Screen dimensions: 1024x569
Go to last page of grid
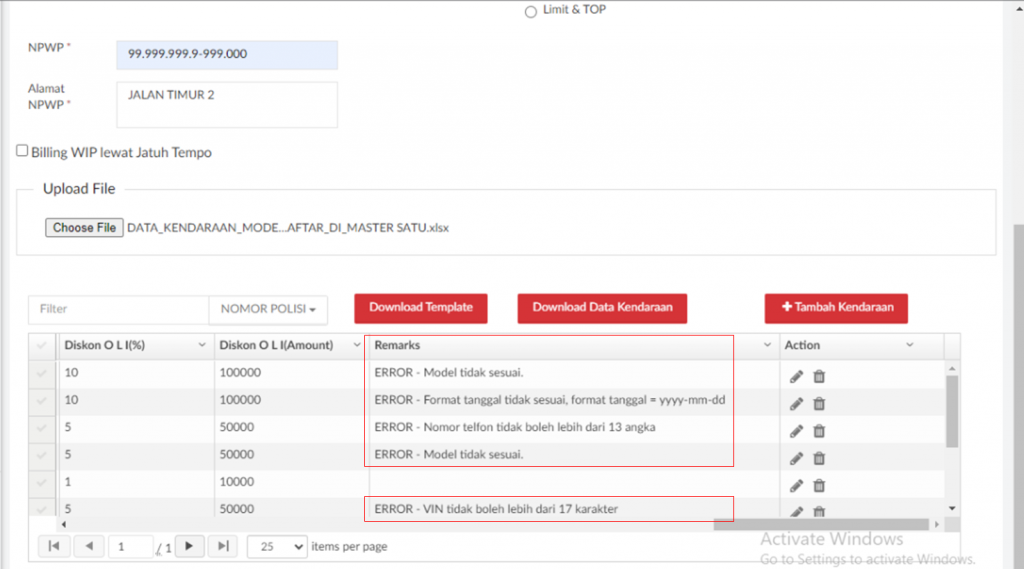click(223, 546)
